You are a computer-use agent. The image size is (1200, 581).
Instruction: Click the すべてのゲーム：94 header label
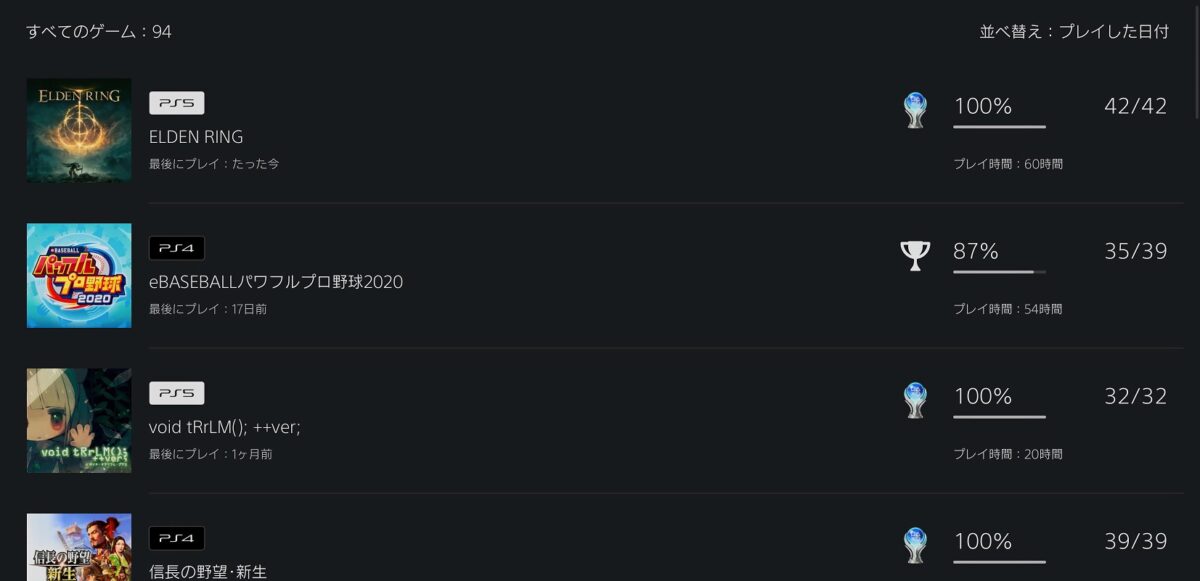point(99,32)
